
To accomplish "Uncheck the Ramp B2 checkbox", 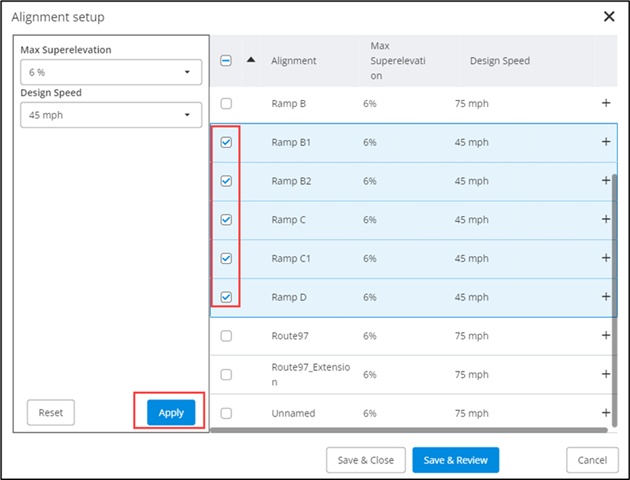I will [226, 181].
